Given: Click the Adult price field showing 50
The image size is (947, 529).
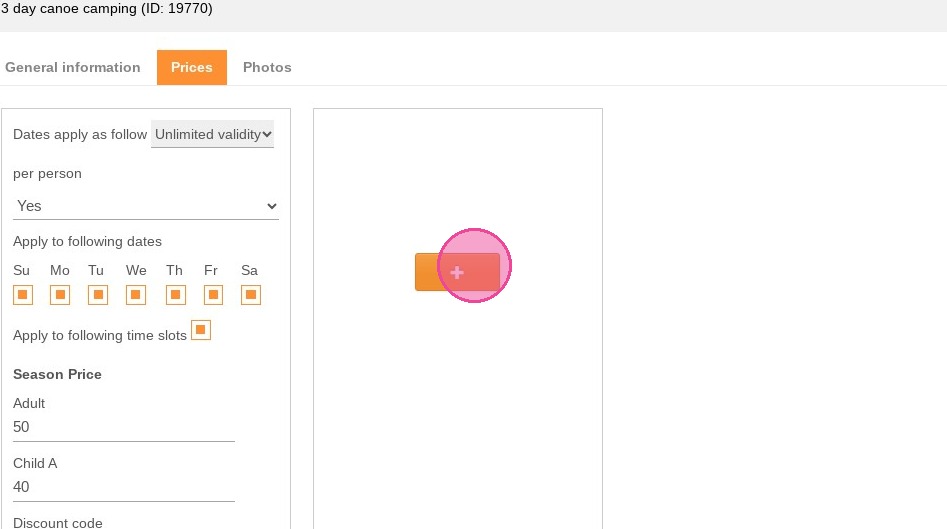Looking at the screenshot, I should coord(124,428).
